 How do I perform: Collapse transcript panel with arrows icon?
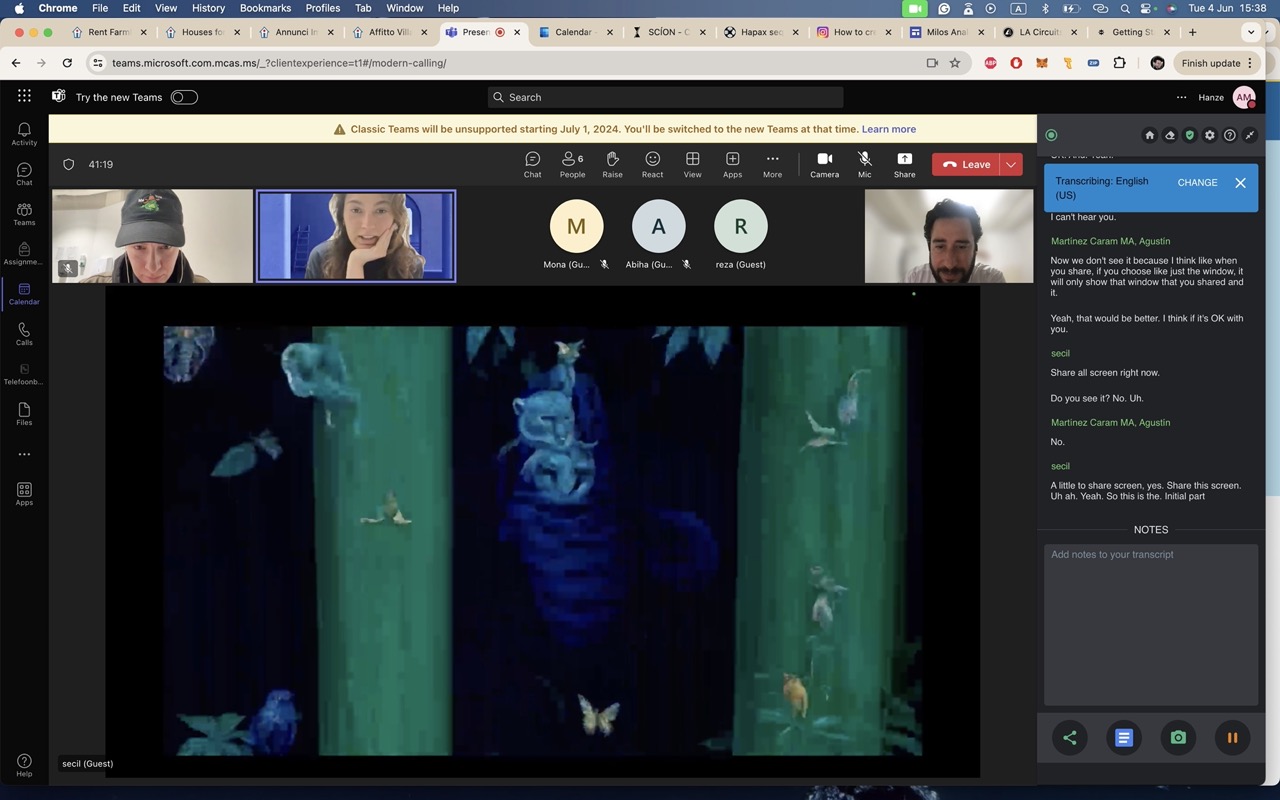click(1249, 135)
